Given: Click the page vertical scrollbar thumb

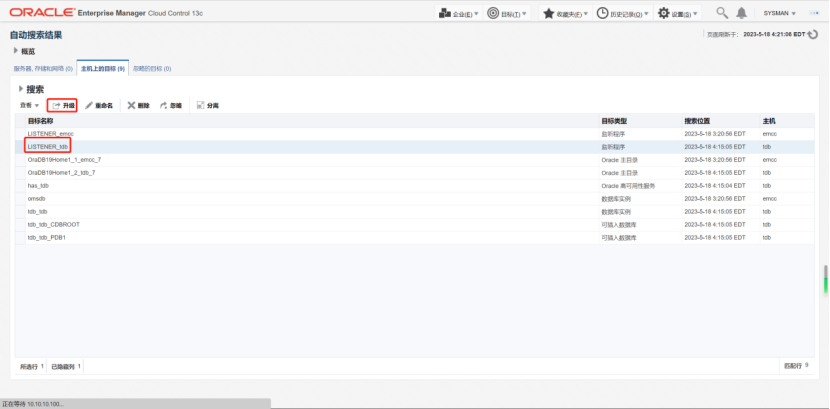Looking at the screenshot, I should click(x=825, y=279).
